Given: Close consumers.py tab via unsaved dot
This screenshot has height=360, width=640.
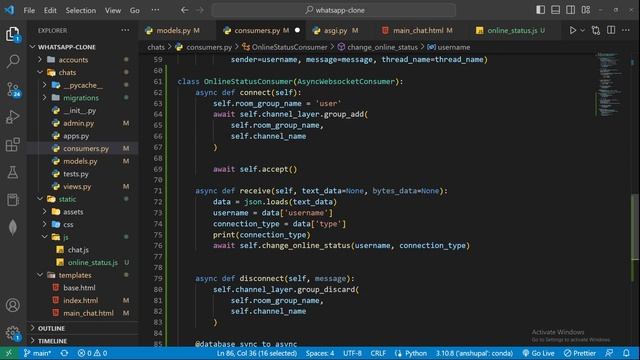Looking at the screenshot, I should point(298,30).
